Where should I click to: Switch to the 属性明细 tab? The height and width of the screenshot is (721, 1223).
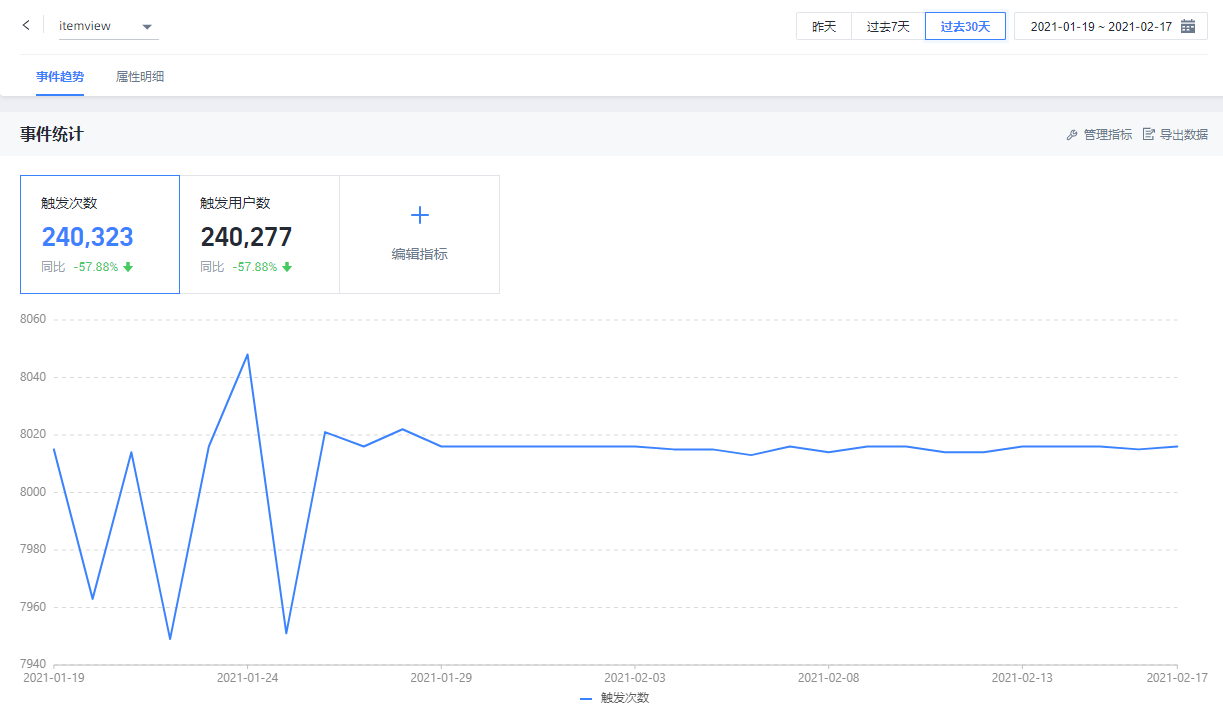(x=140, y=76)
